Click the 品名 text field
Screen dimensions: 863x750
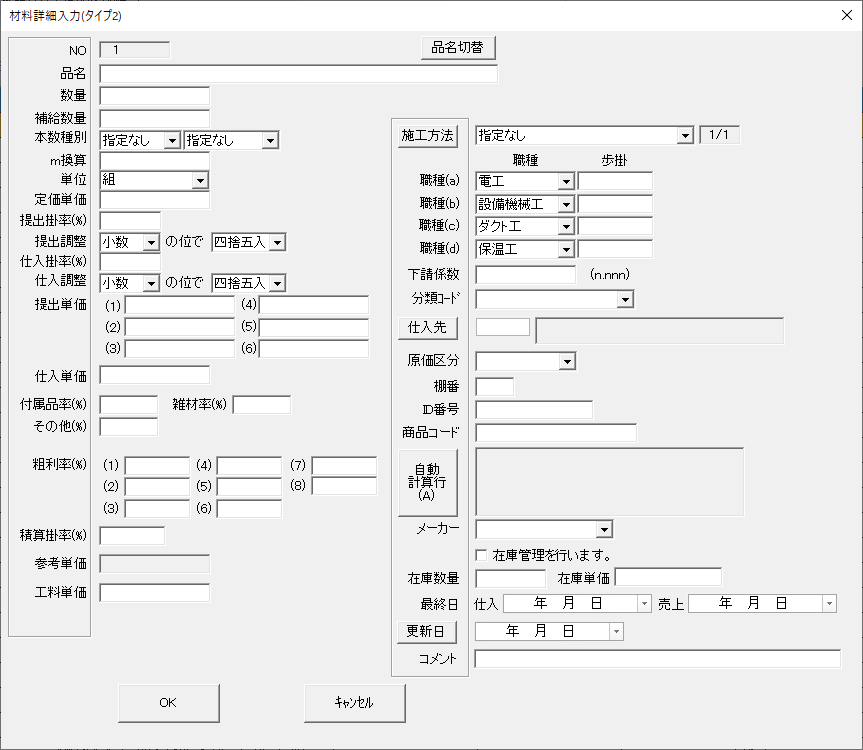[298, 74]
